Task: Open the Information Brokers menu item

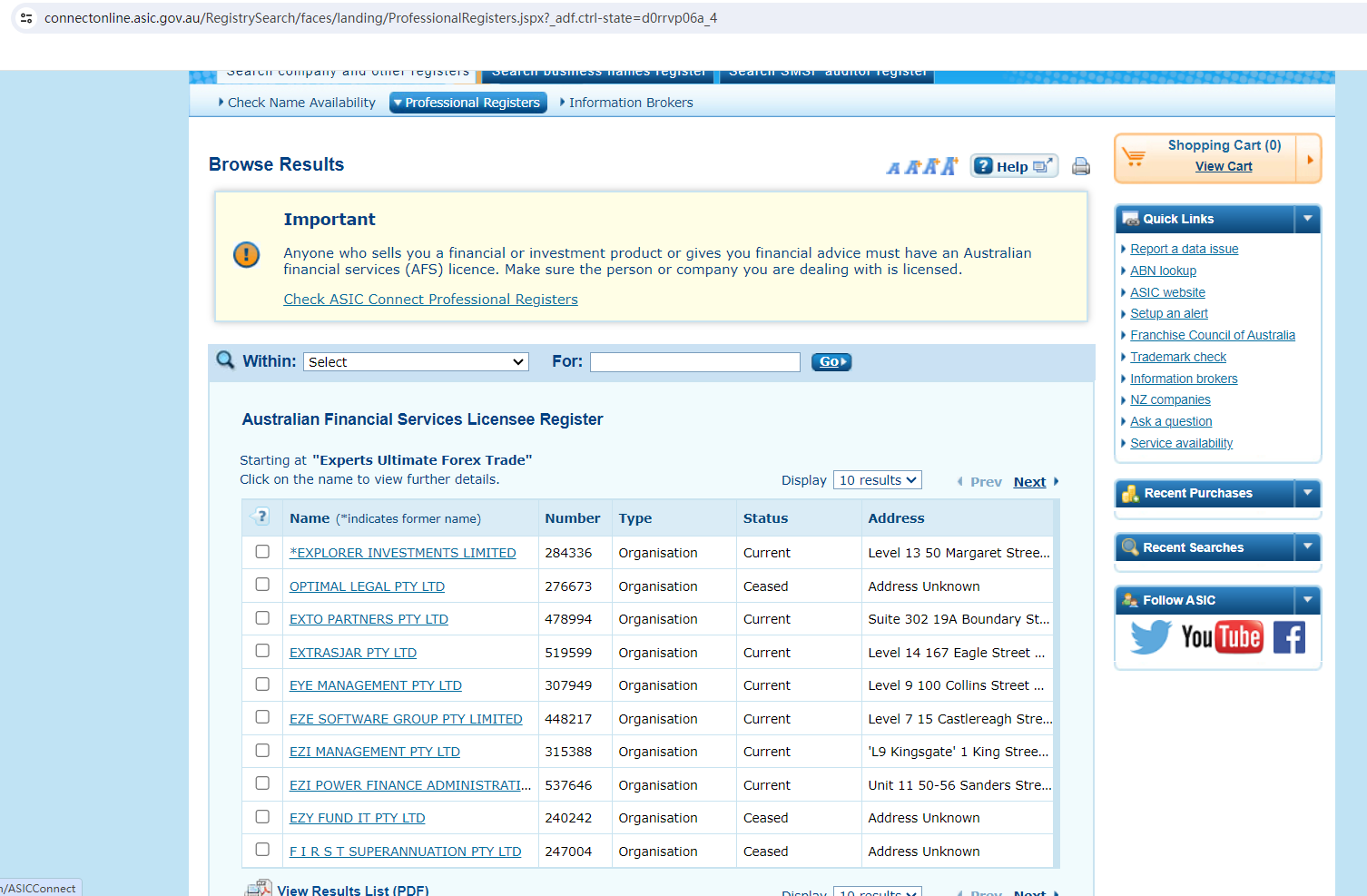Action: [630, 103]
